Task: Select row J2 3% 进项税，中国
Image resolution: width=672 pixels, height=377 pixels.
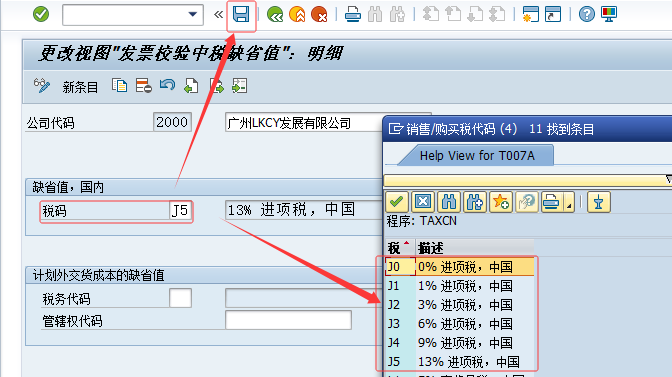Action: [459, 305]
